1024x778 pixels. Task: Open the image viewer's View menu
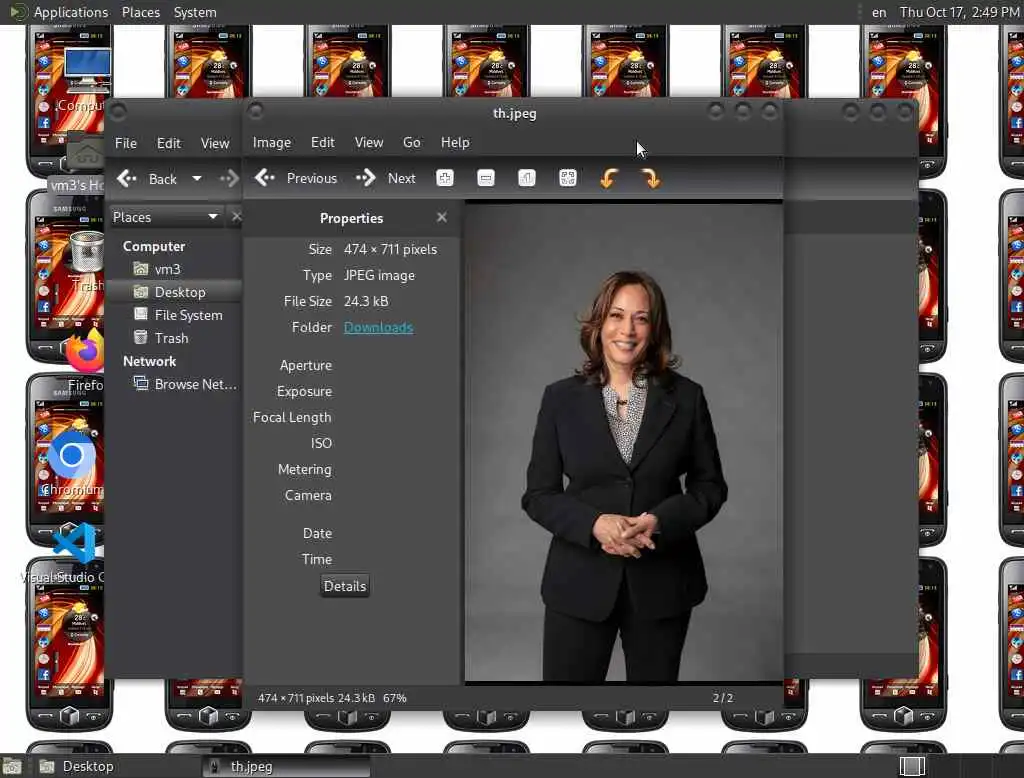click(x=369, y=142)
